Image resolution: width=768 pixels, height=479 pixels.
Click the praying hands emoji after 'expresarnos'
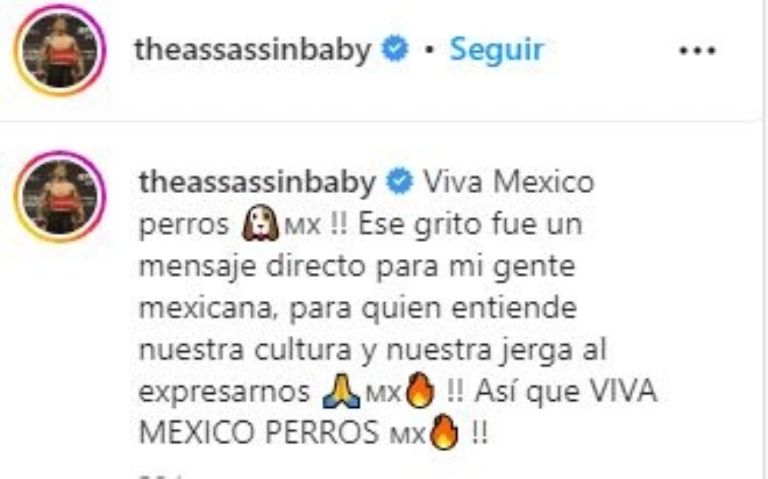click(341, 391)
